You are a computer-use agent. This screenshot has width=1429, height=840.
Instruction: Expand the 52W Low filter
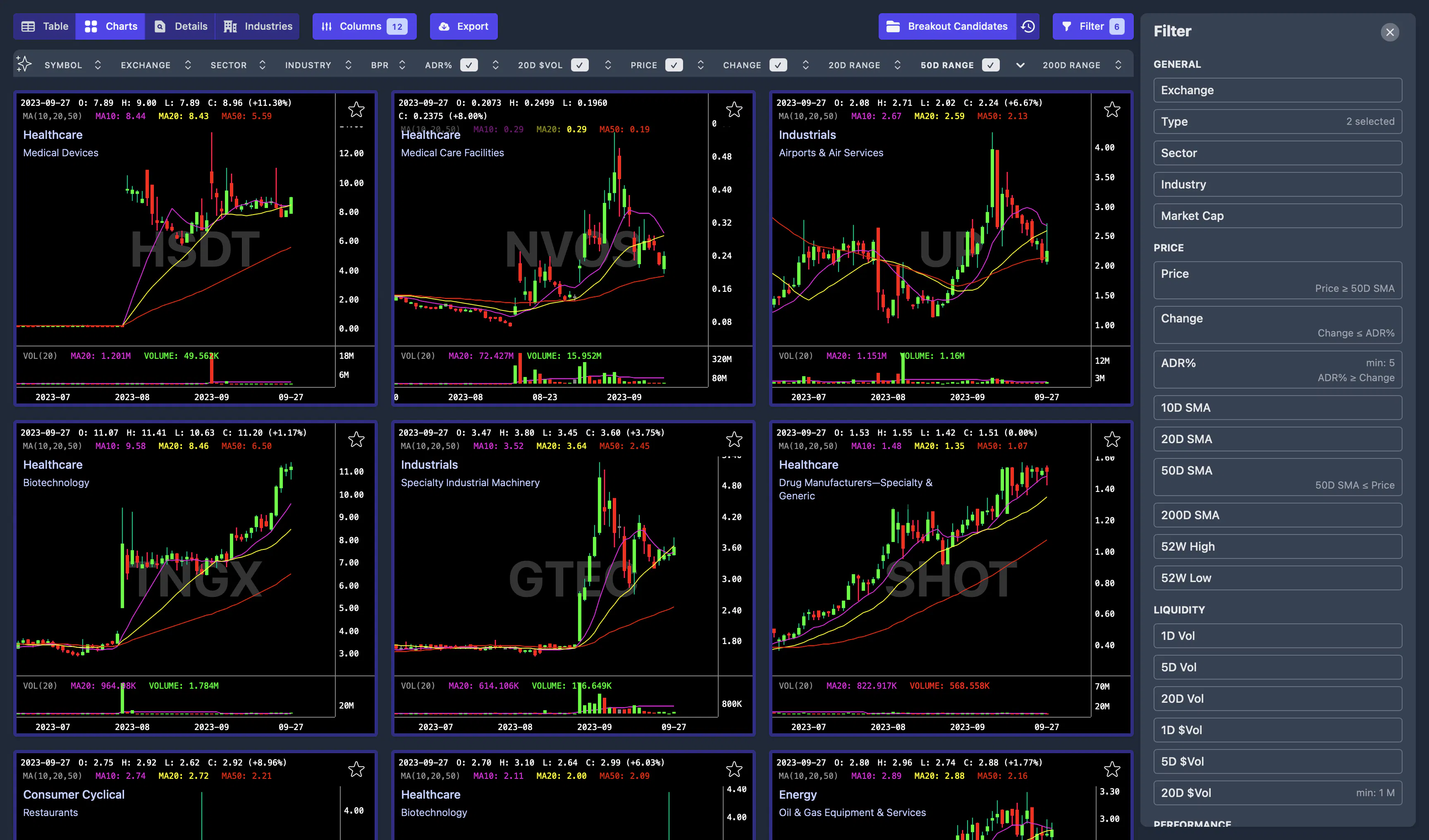point(1278,578)
